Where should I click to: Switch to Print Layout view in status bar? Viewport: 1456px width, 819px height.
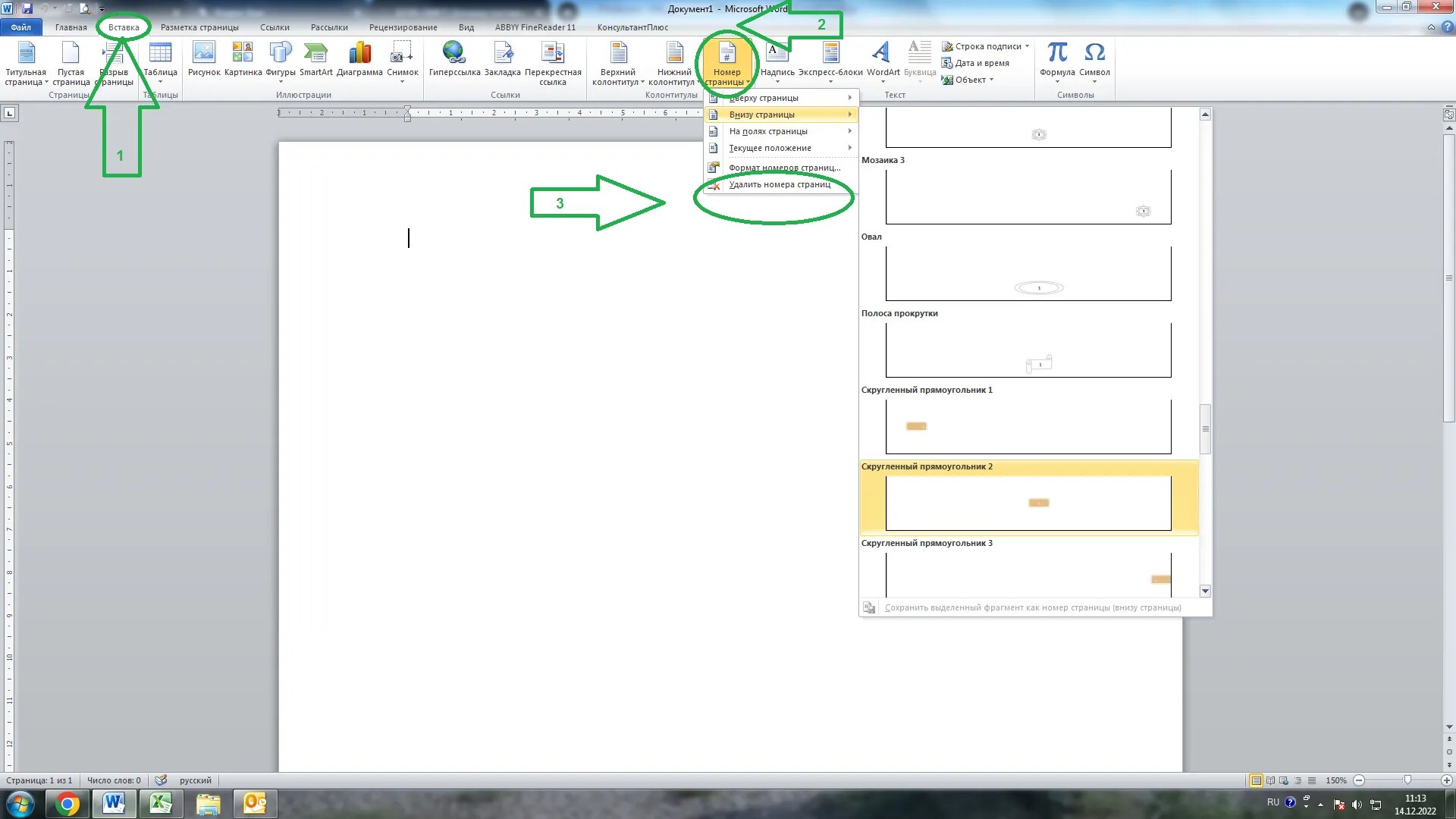coord(1257,780)
